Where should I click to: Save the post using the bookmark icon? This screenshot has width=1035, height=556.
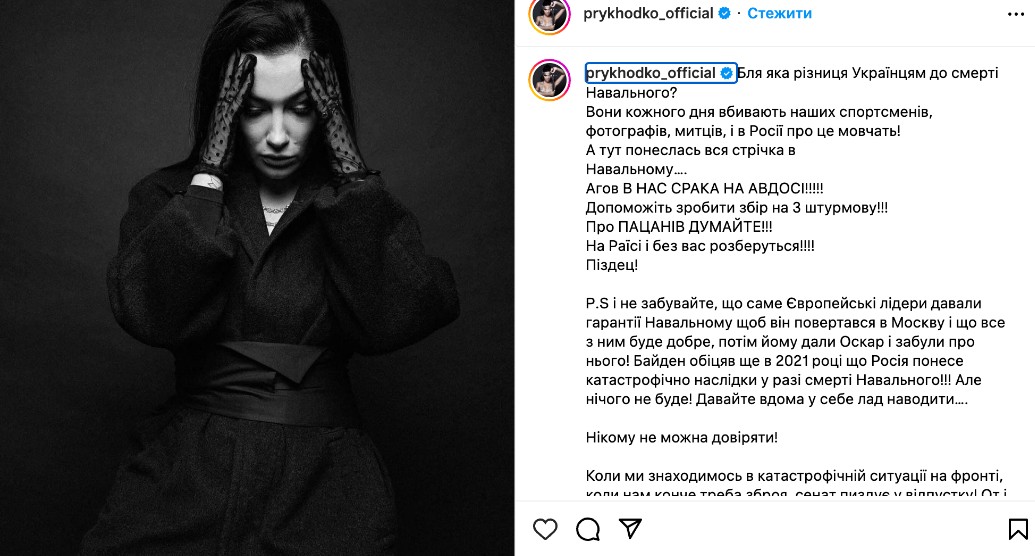pyautogui.click(x=1018, y=529)
